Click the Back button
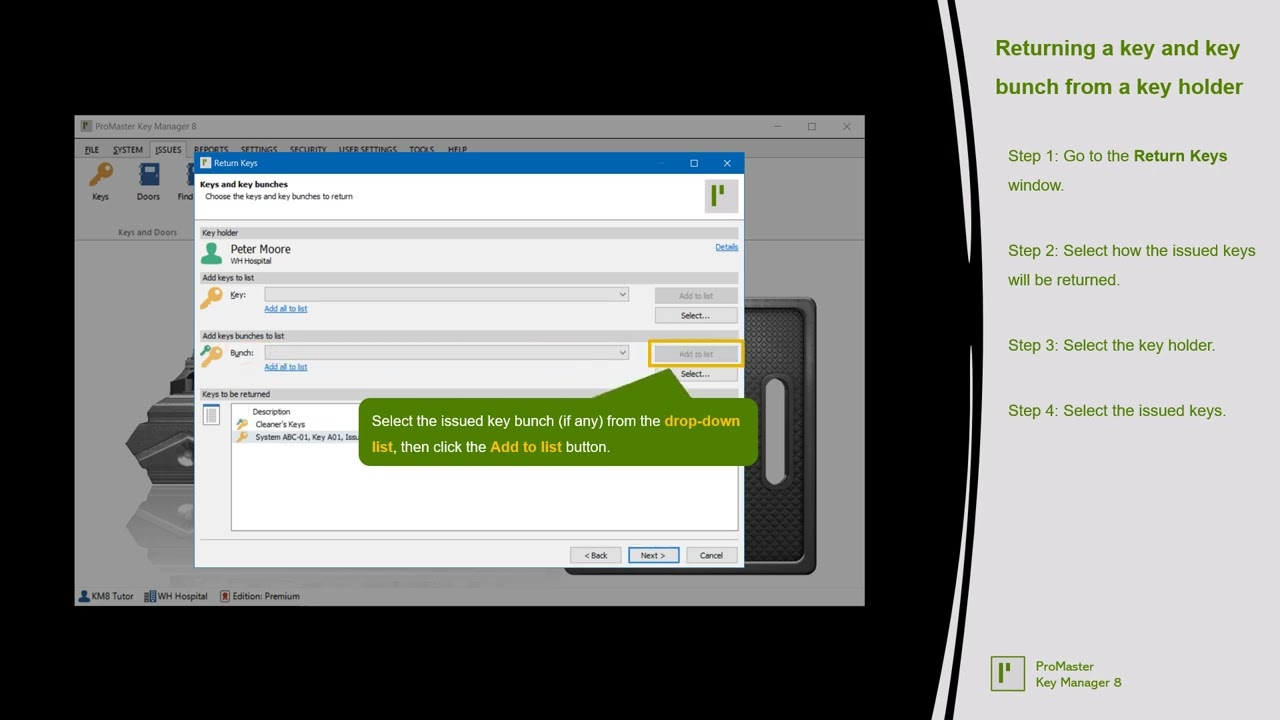This screenshot has width=1280, height=720. pyautogui.click(x=596, y=555)
